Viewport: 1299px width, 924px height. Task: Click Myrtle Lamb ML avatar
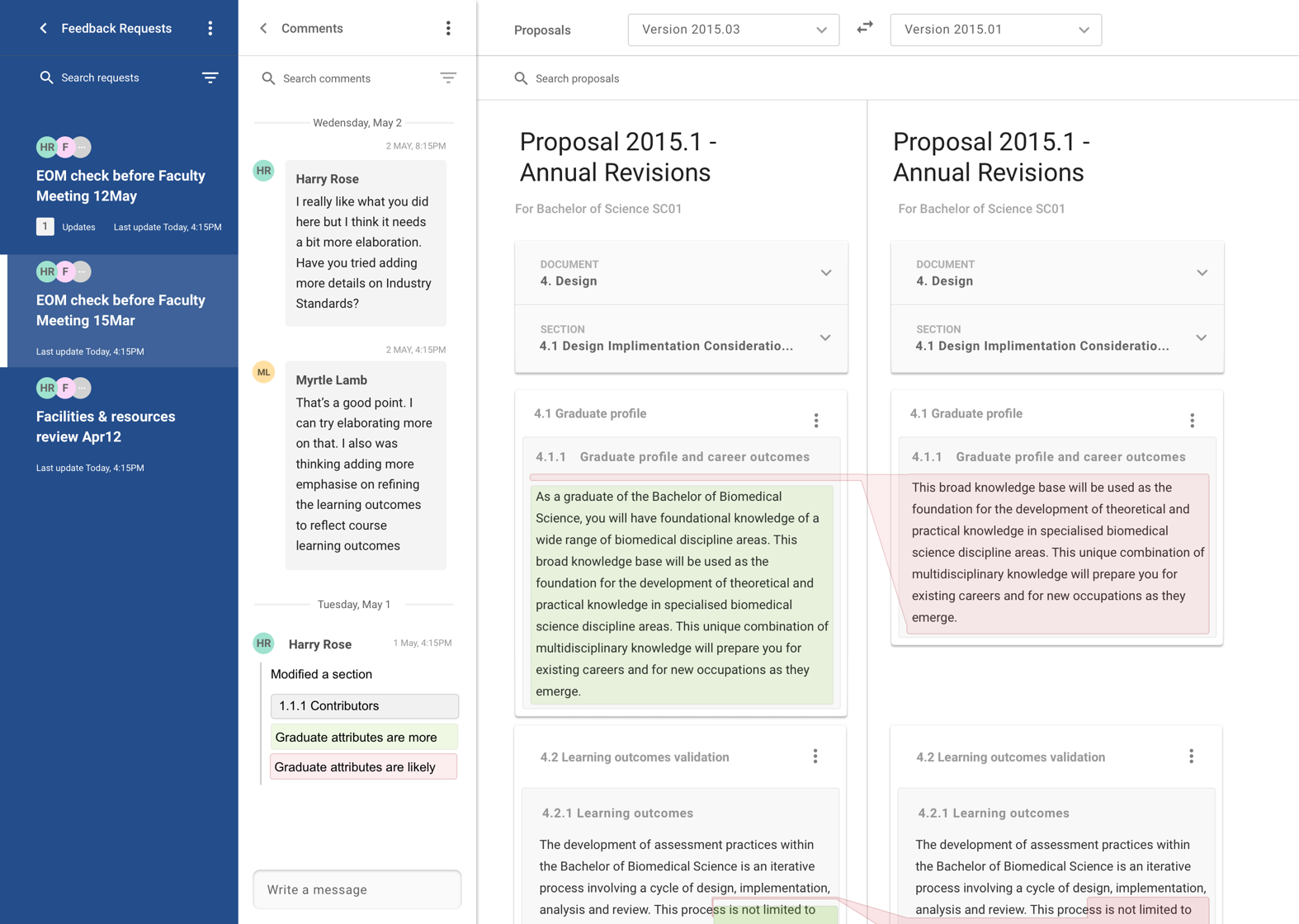pos(263,372)
